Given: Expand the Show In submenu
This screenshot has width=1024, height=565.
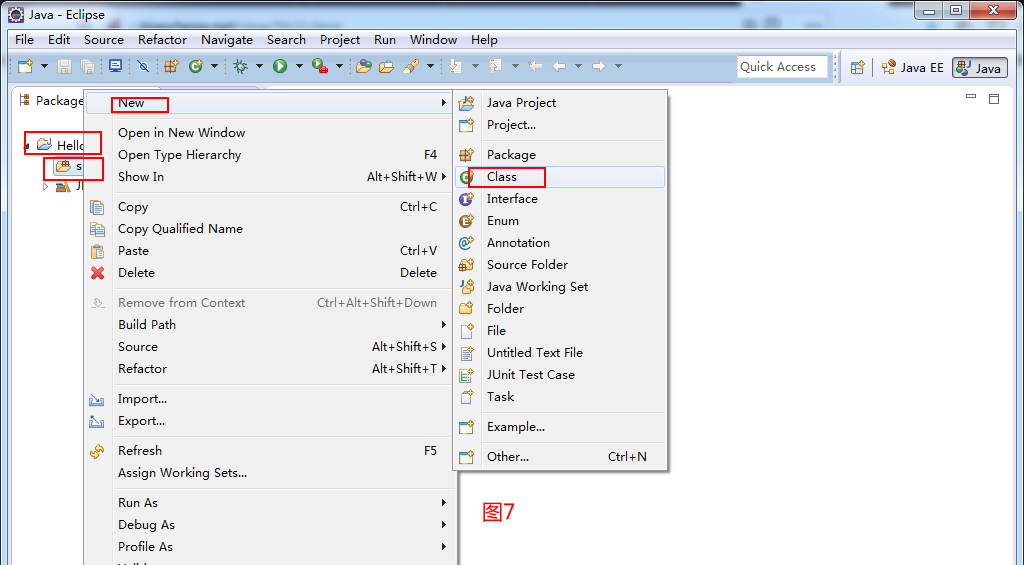Looking at the screenshot, I should point(269,177).
